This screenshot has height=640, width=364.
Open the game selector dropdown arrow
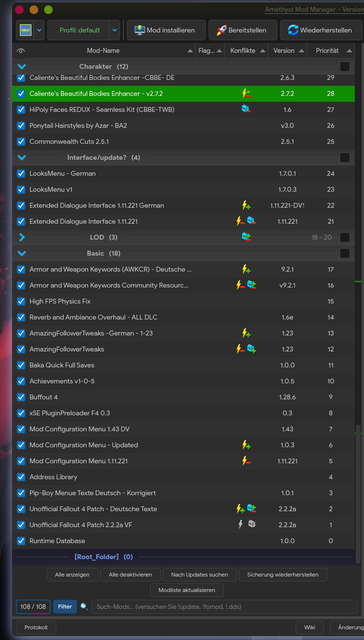(x=39, y=30)
